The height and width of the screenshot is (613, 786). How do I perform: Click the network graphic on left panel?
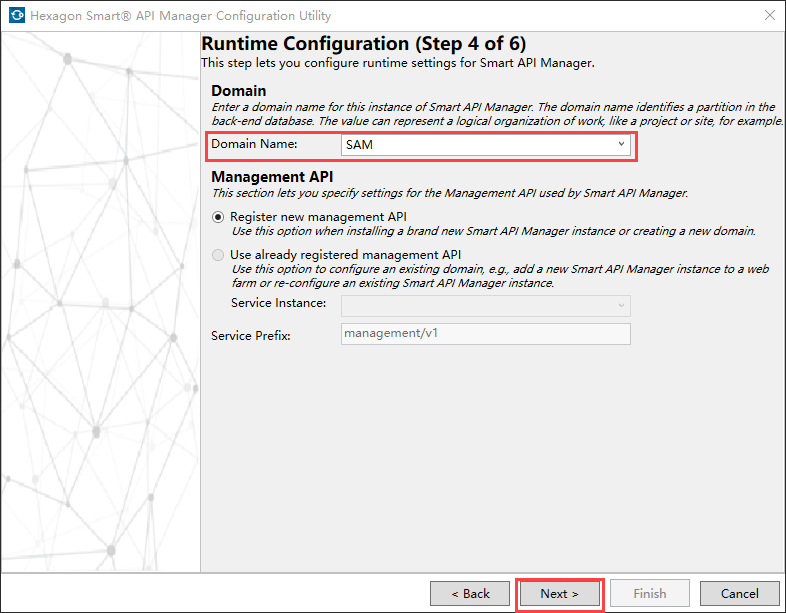[x=100, y=300]
